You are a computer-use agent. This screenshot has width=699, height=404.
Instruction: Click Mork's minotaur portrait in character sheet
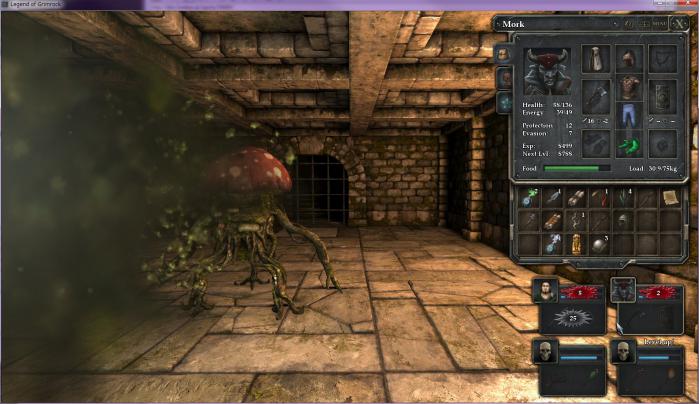tap(547, 72)
